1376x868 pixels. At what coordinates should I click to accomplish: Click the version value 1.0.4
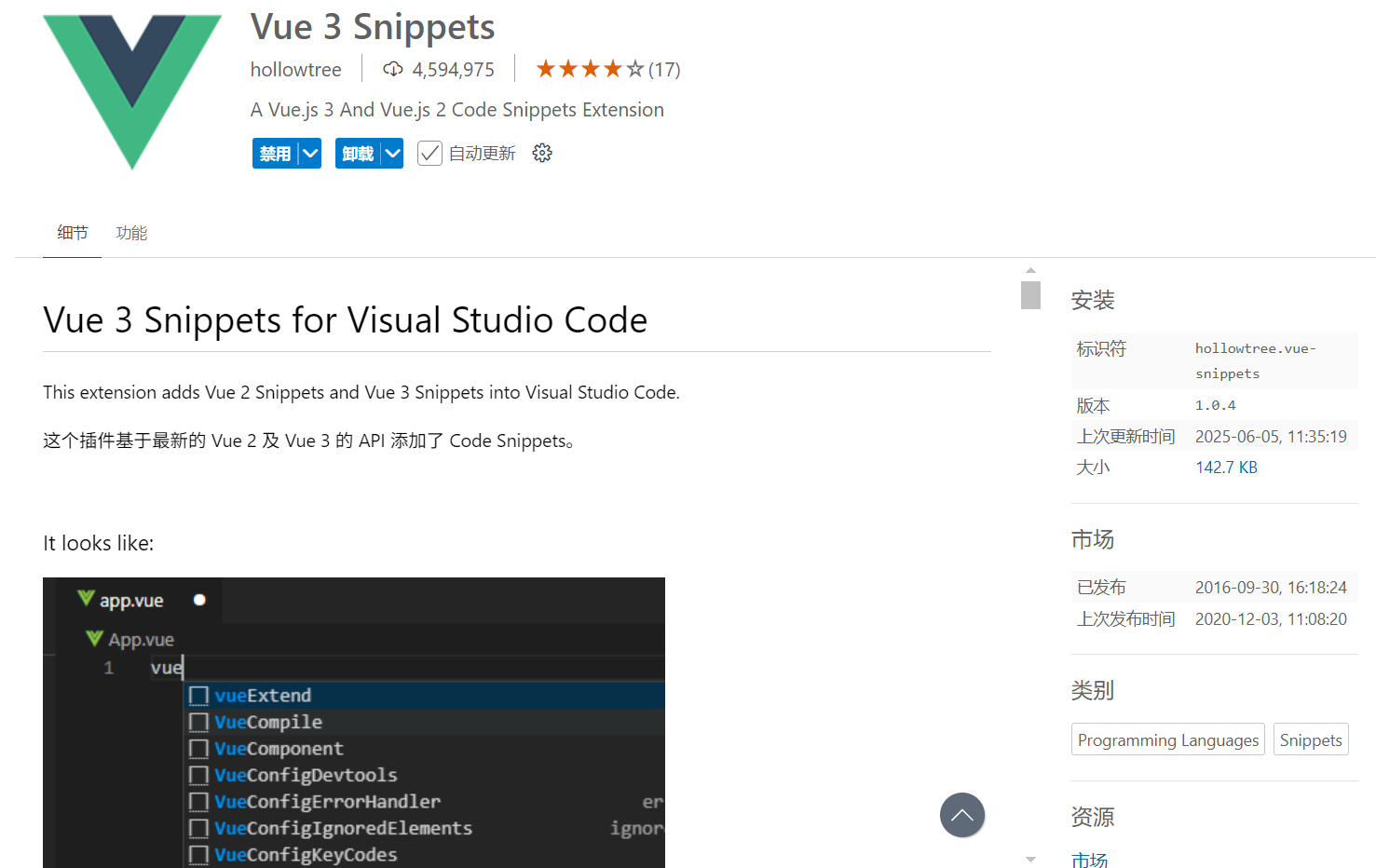[1216, 405]
